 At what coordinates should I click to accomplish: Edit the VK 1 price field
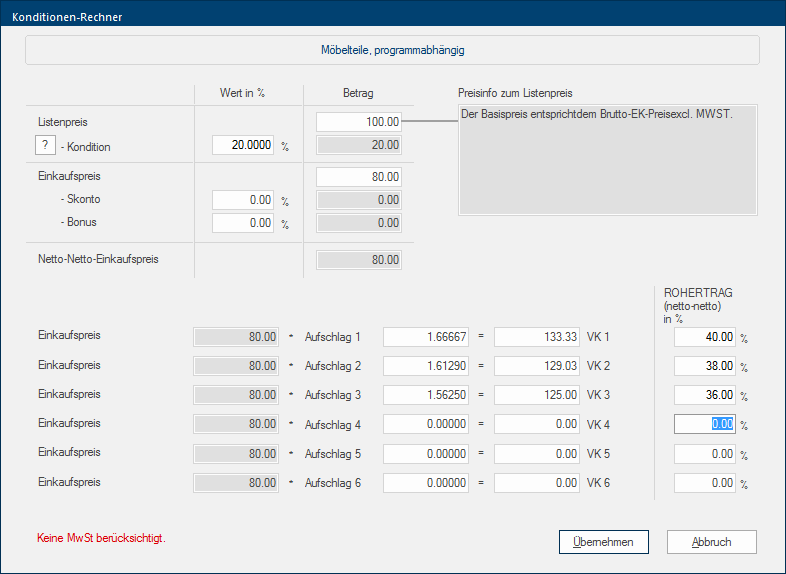[537, 338]
